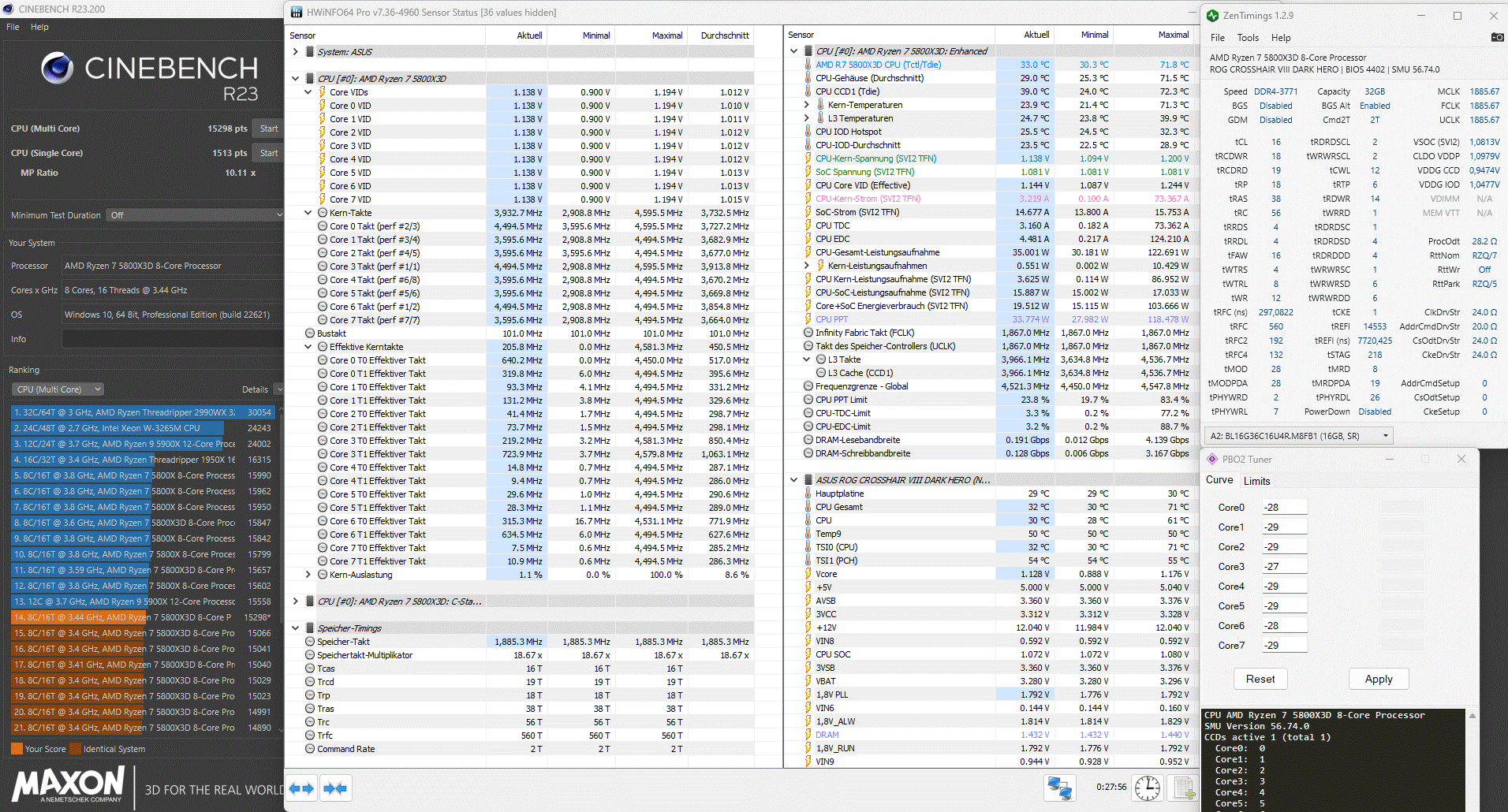The image size is (1508, 812).
Task: Click the Reset button in PBO2 Tuner
Action: (1260, 679)
